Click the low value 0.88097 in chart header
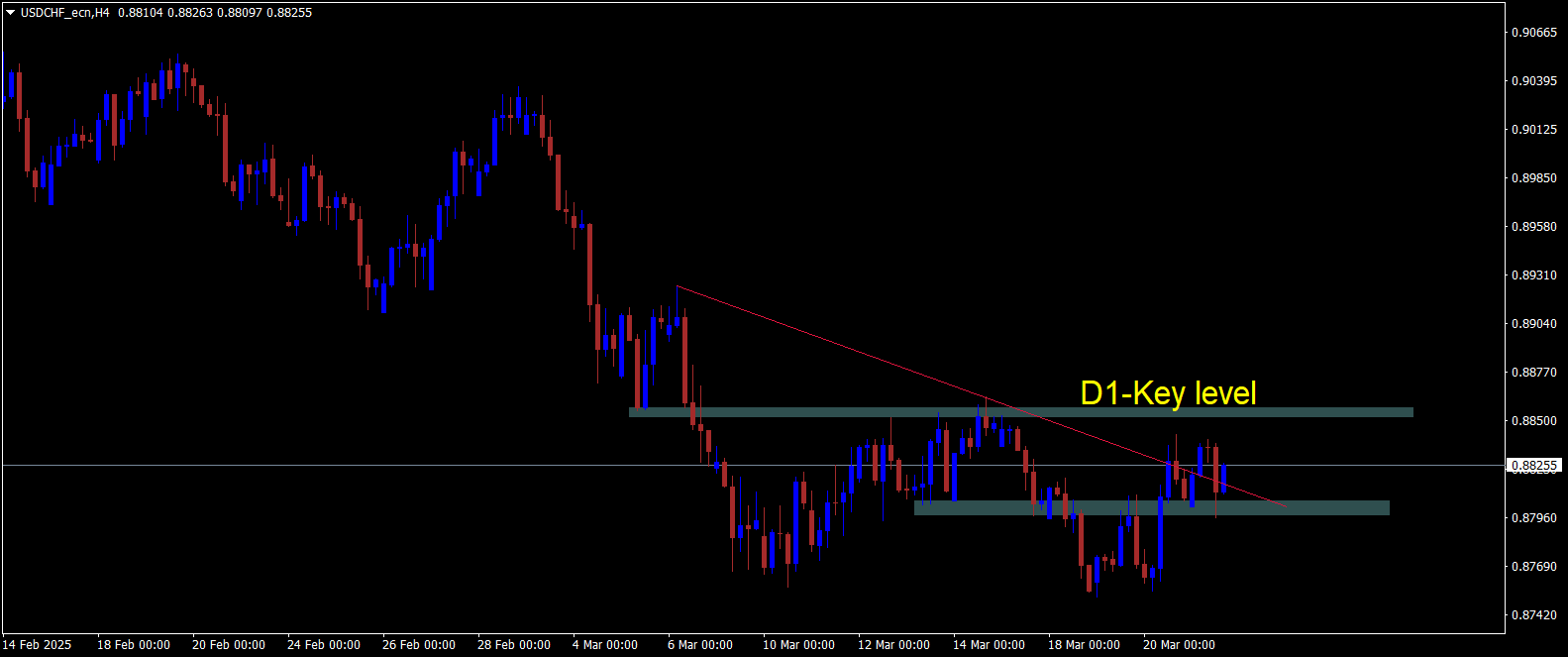 coord(239,13)
